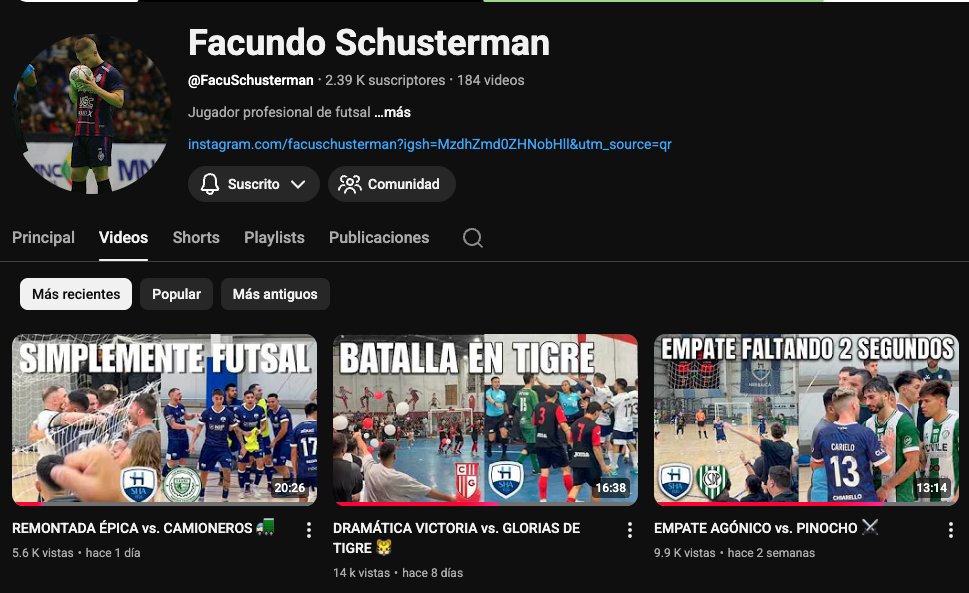Open the Publicaciones tab
969x593 pixels.
click(x=379, y=238)
